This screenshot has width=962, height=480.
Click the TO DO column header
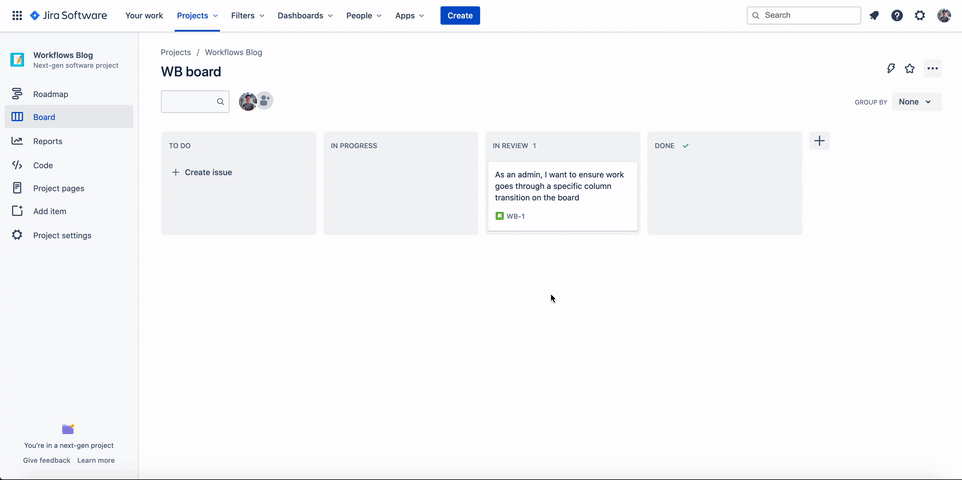[180, 146]
